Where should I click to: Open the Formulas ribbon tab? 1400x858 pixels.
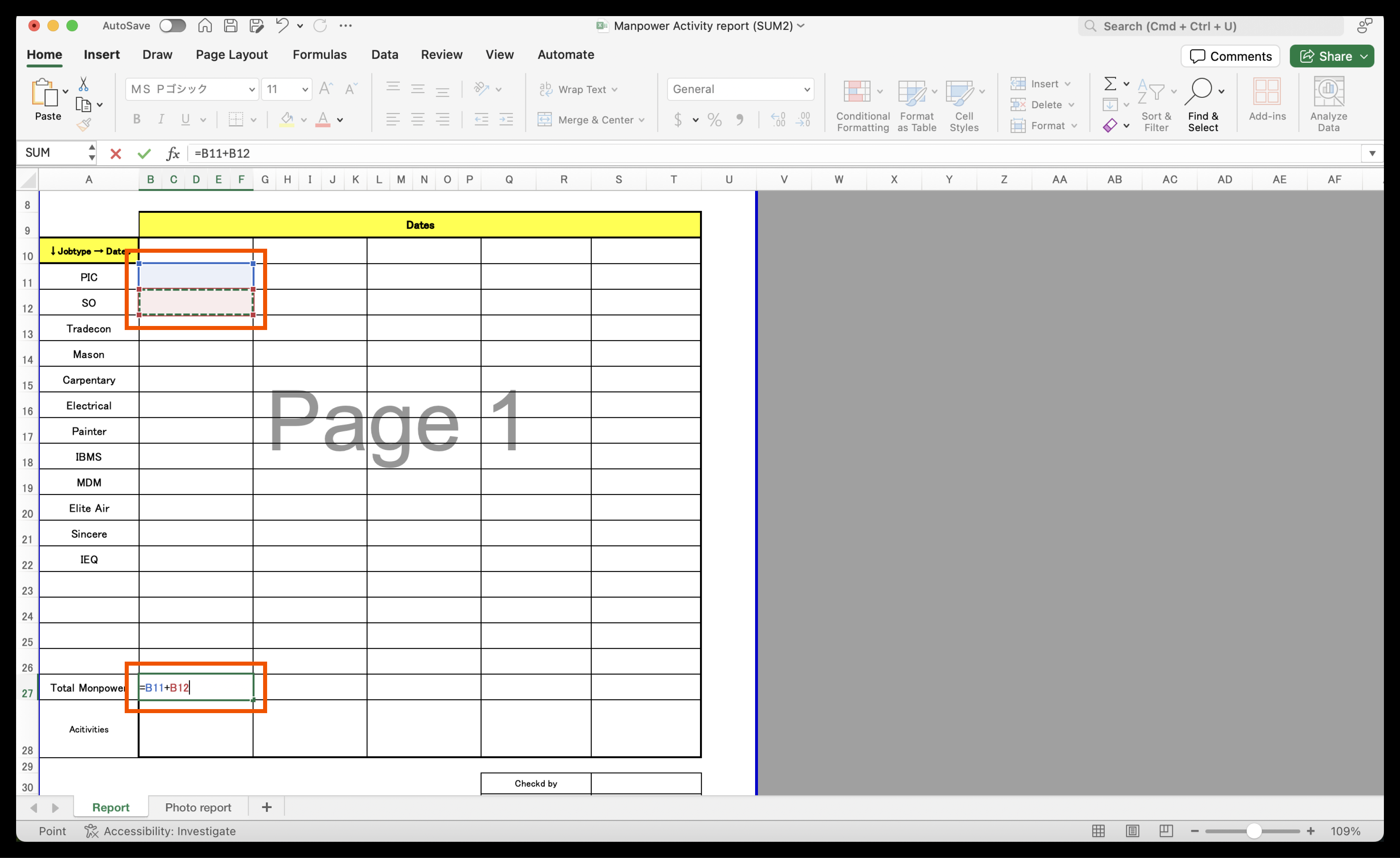[x=319, y=55]
